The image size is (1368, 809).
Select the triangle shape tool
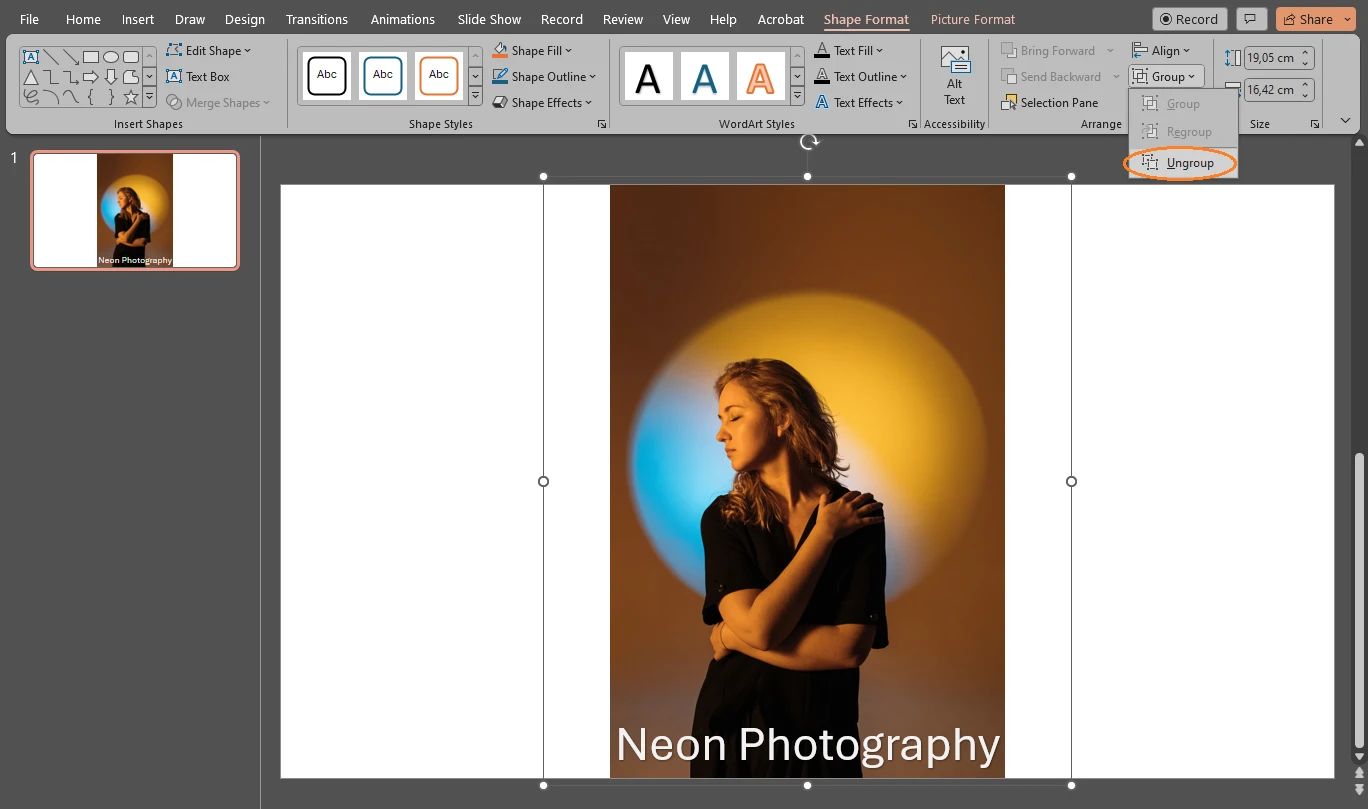31,77
